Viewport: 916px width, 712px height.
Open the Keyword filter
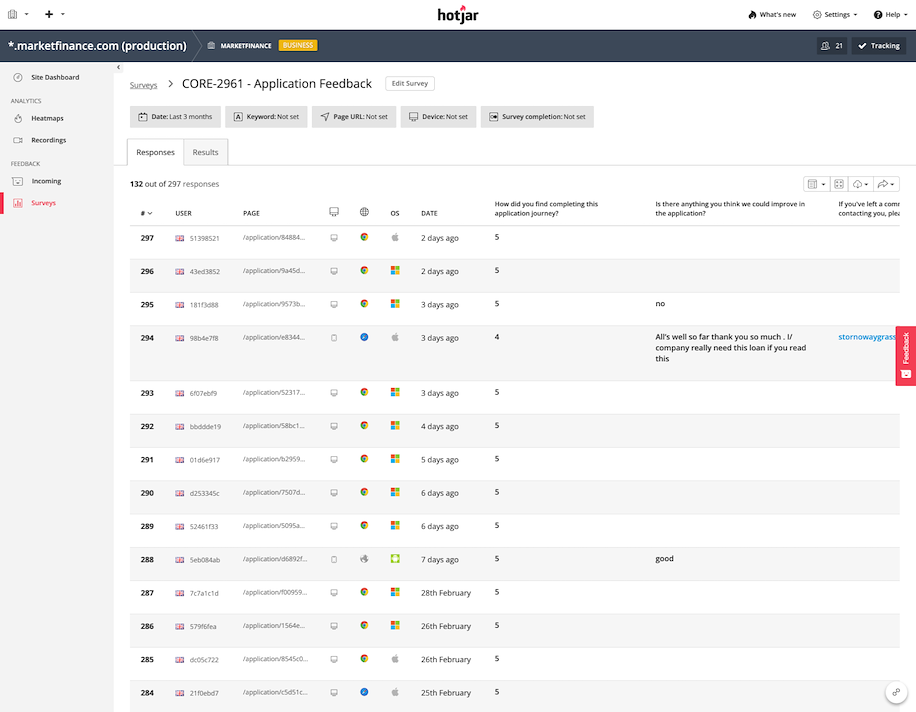[266, 117]
